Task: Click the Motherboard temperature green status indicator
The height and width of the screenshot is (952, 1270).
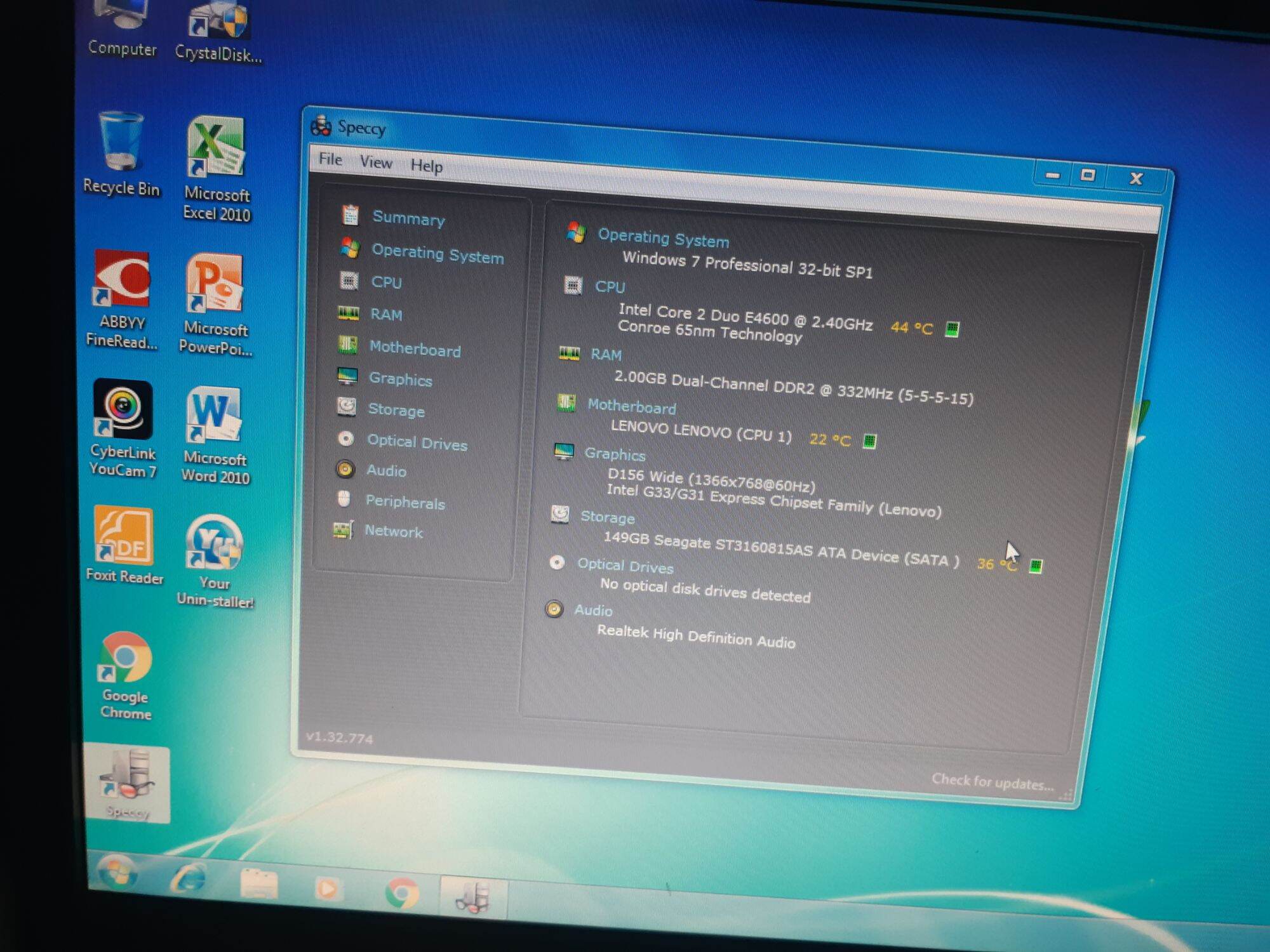Action: point(869,441)
